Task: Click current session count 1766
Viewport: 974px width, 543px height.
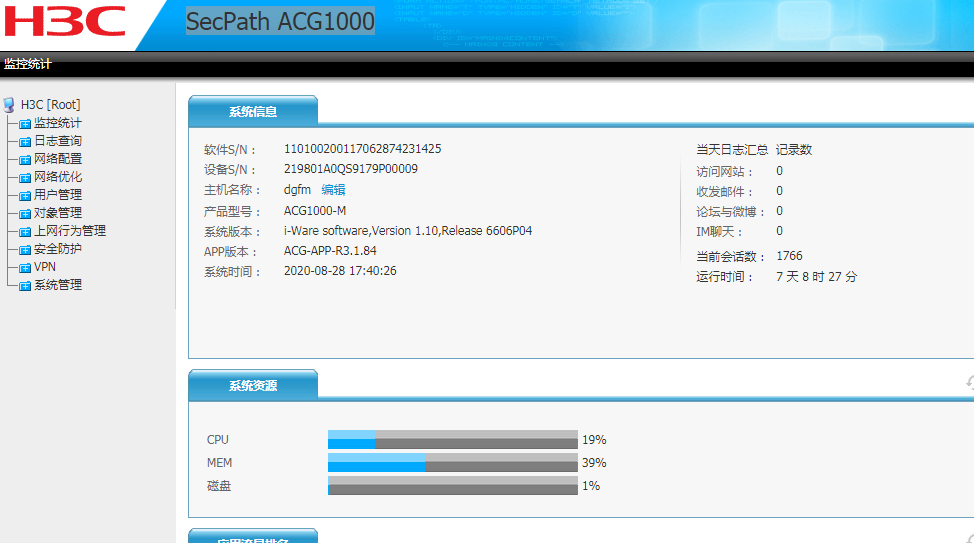Action: 789,256
